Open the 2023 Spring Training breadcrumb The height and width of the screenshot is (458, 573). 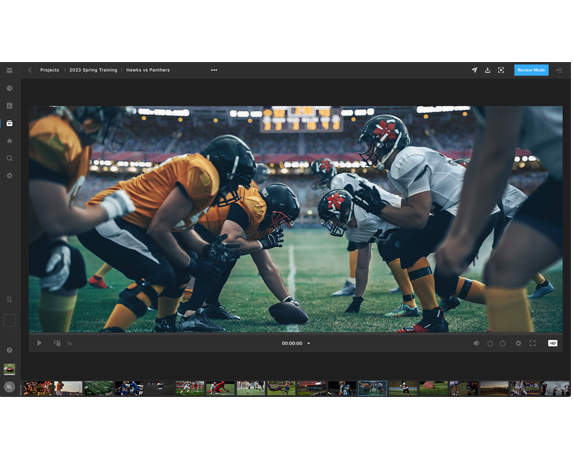pos(93,70)
